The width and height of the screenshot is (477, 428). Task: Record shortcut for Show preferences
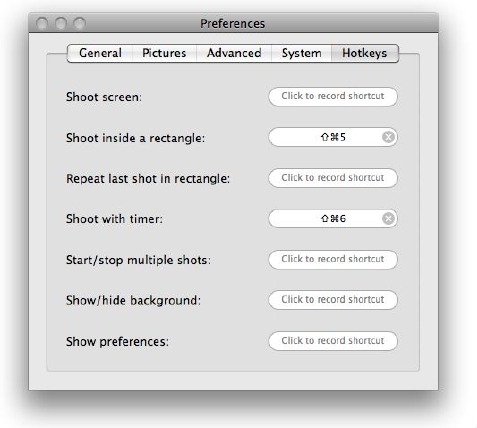click(x=333, y=341)
